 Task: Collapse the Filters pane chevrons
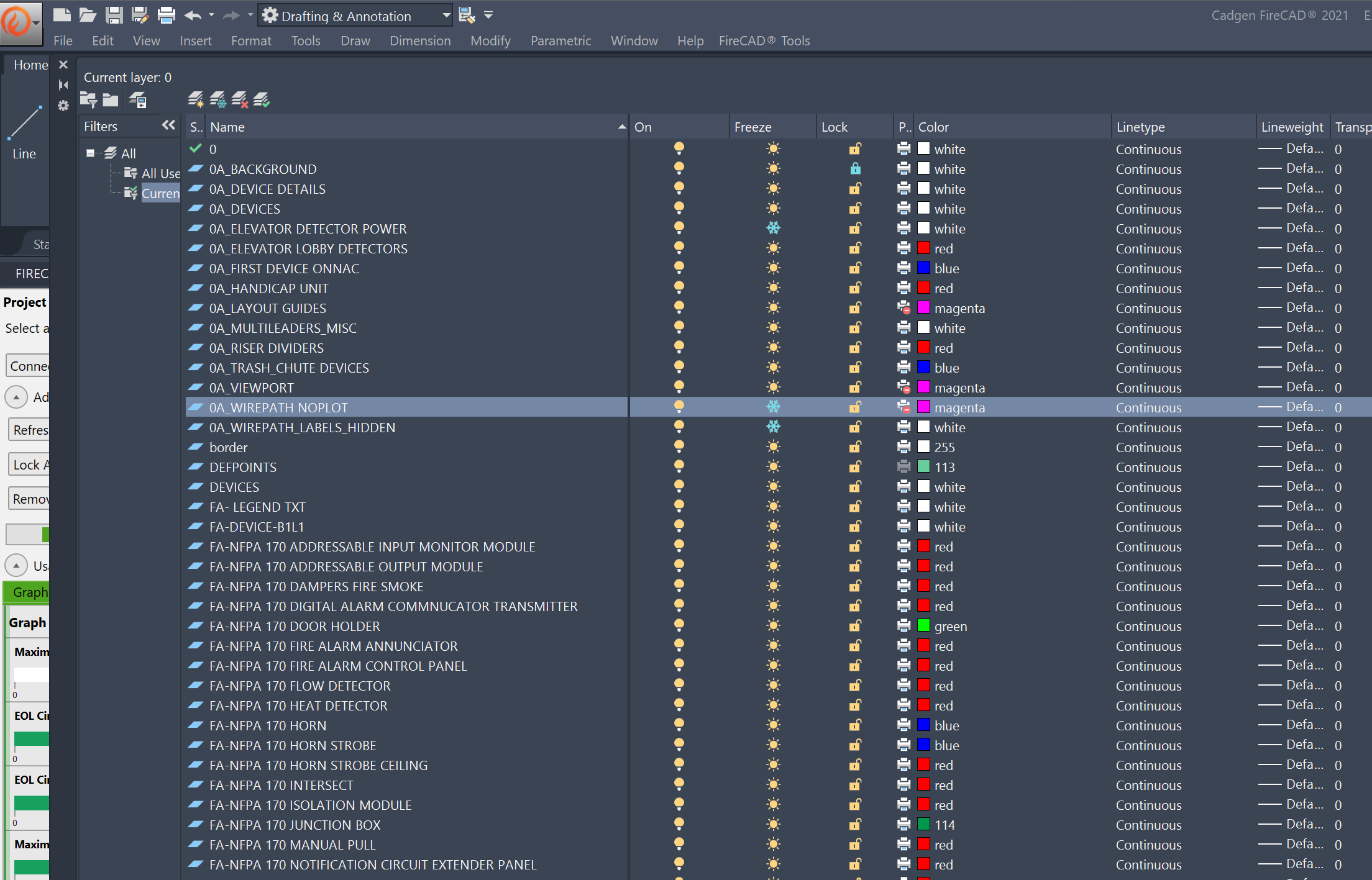coord(168,125)
